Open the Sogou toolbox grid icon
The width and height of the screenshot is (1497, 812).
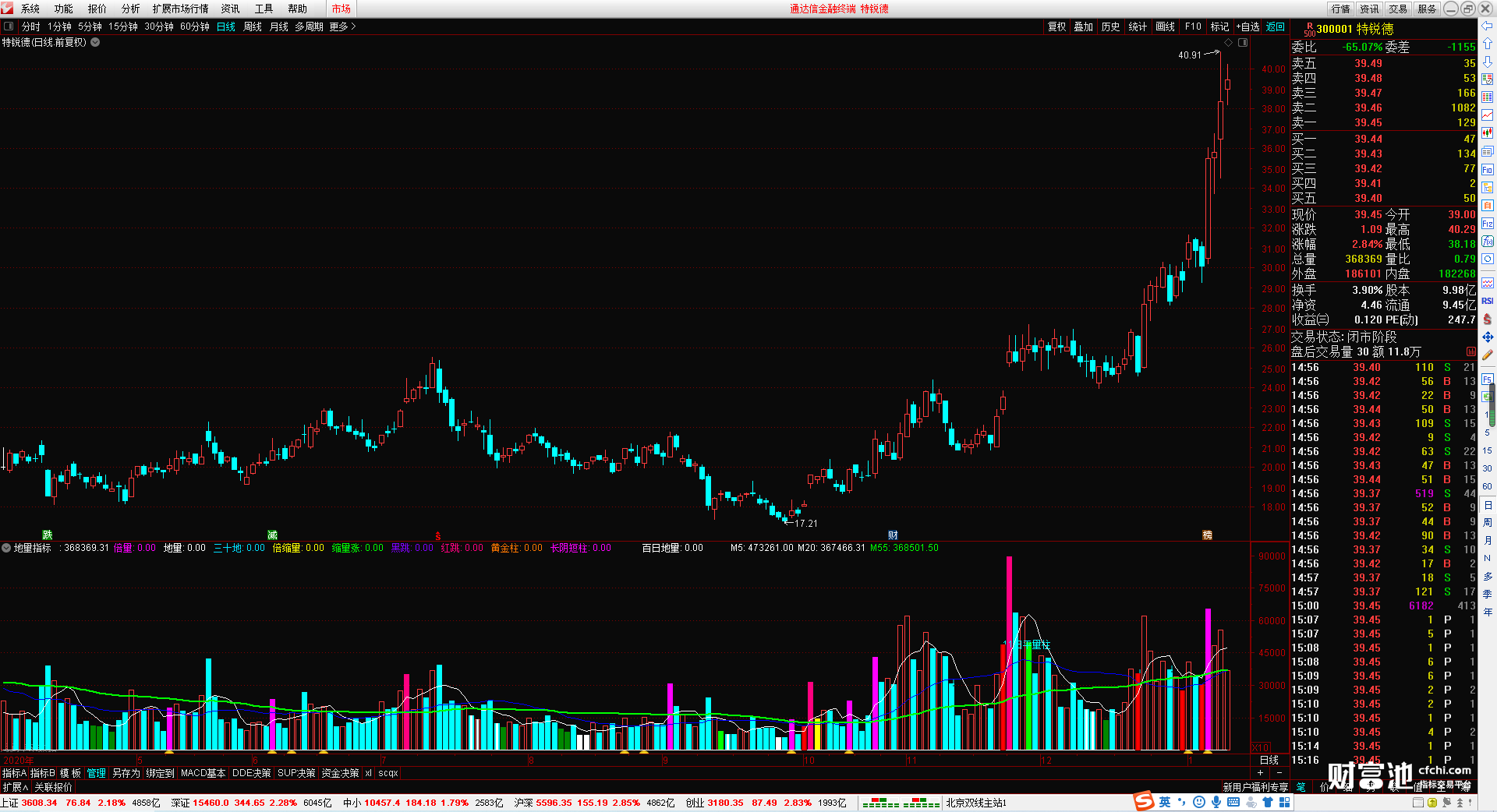[x=1284, y=802]
